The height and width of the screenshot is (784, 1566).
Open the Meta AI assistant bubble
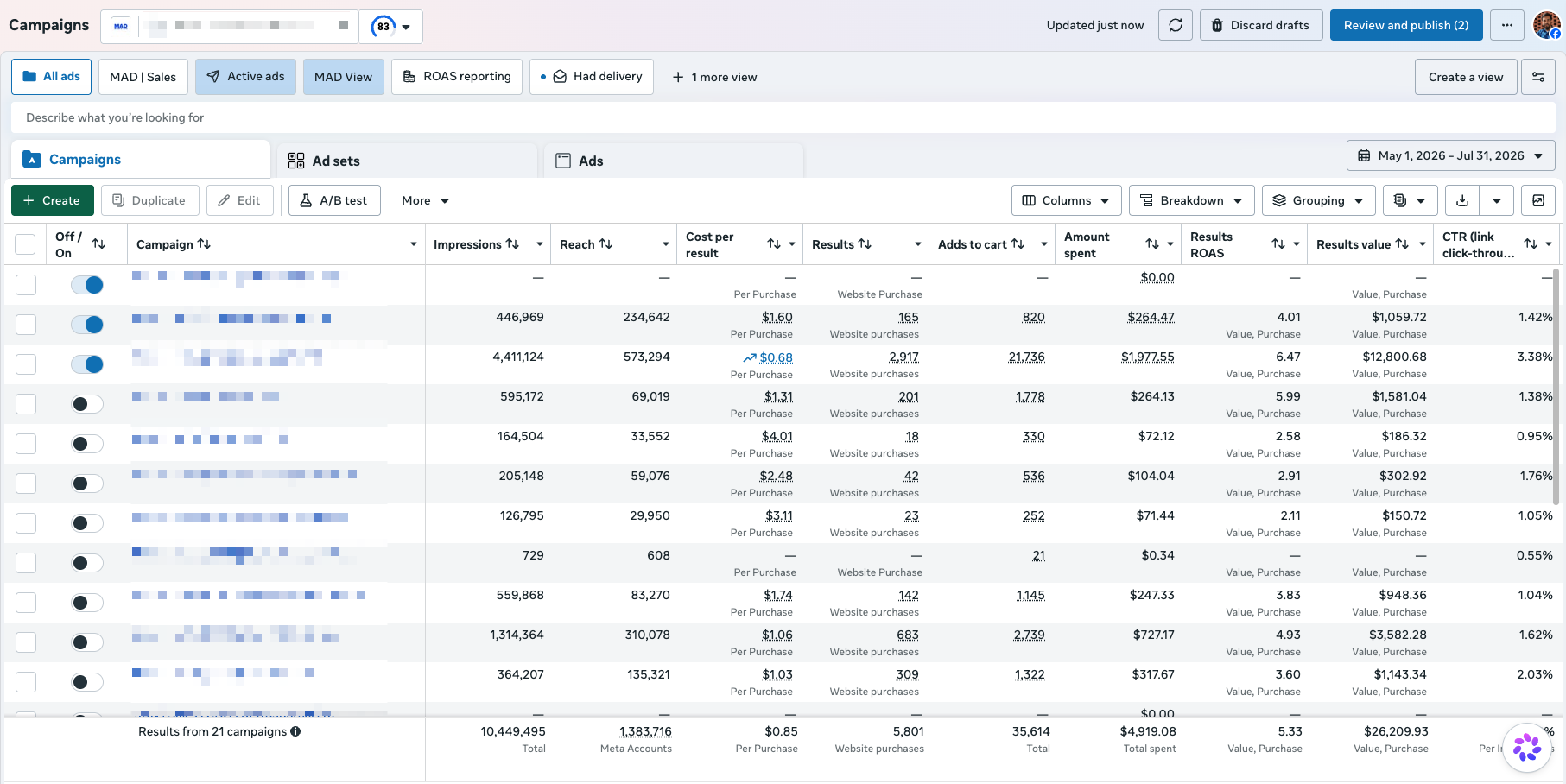(x=1527, y=748)
